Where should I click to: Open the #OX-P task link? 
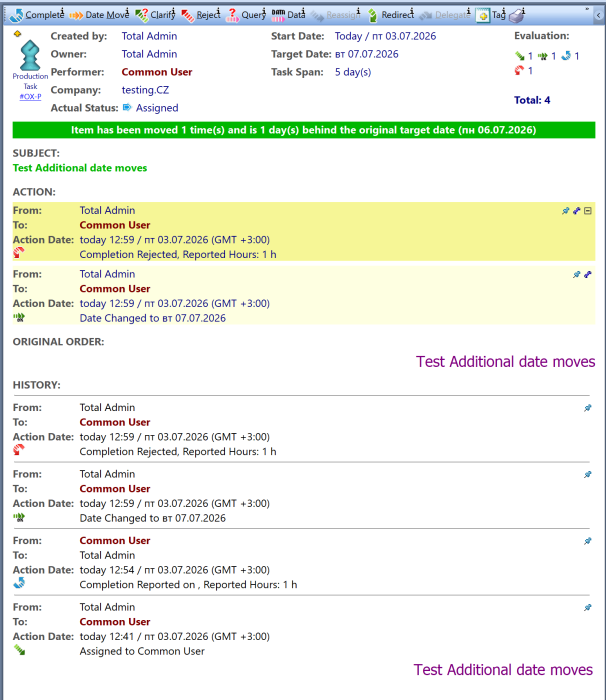tap(30, 96)
